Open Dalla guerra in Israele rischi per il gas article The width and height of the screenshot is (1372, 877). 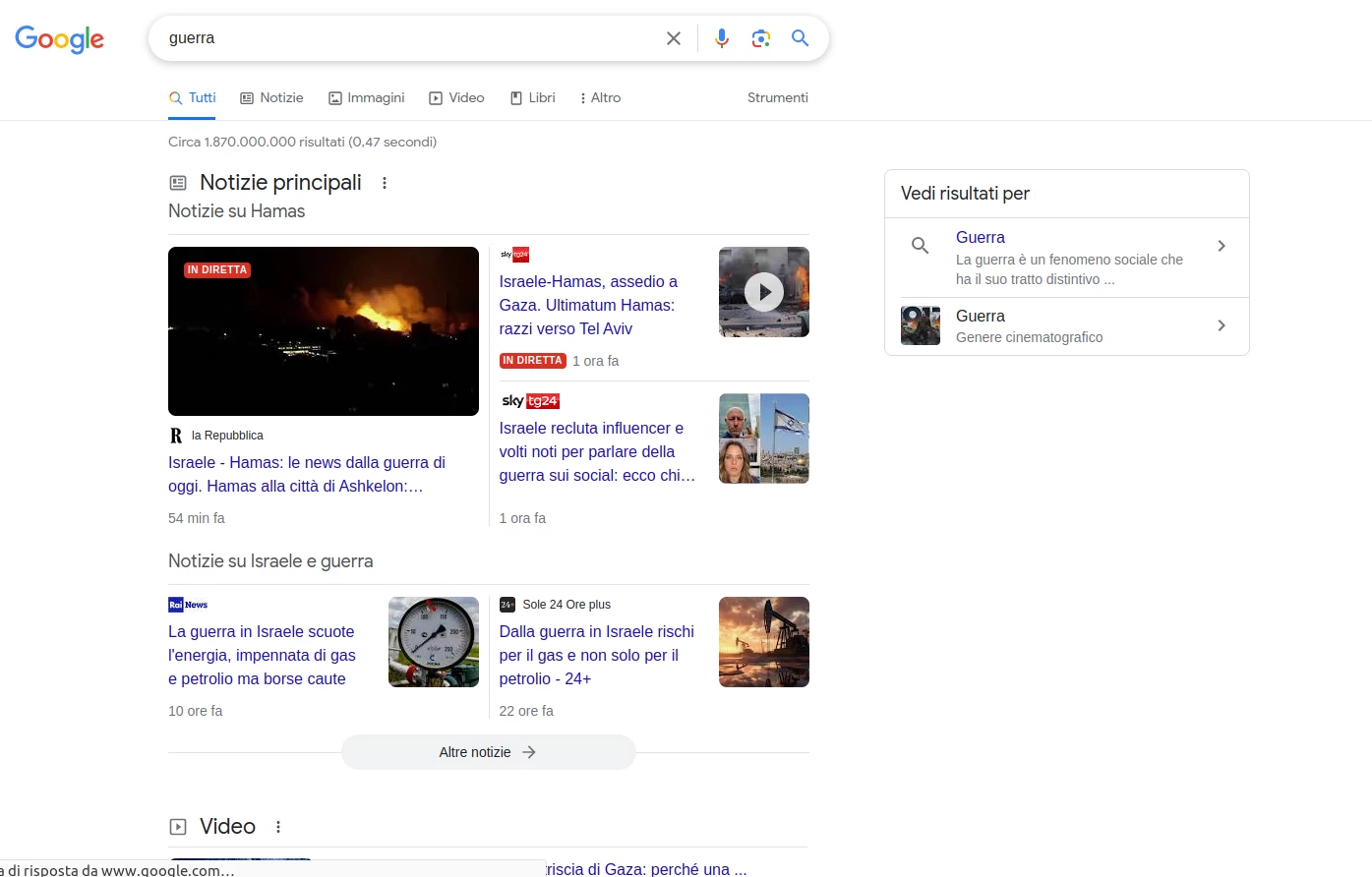(596, 655)
